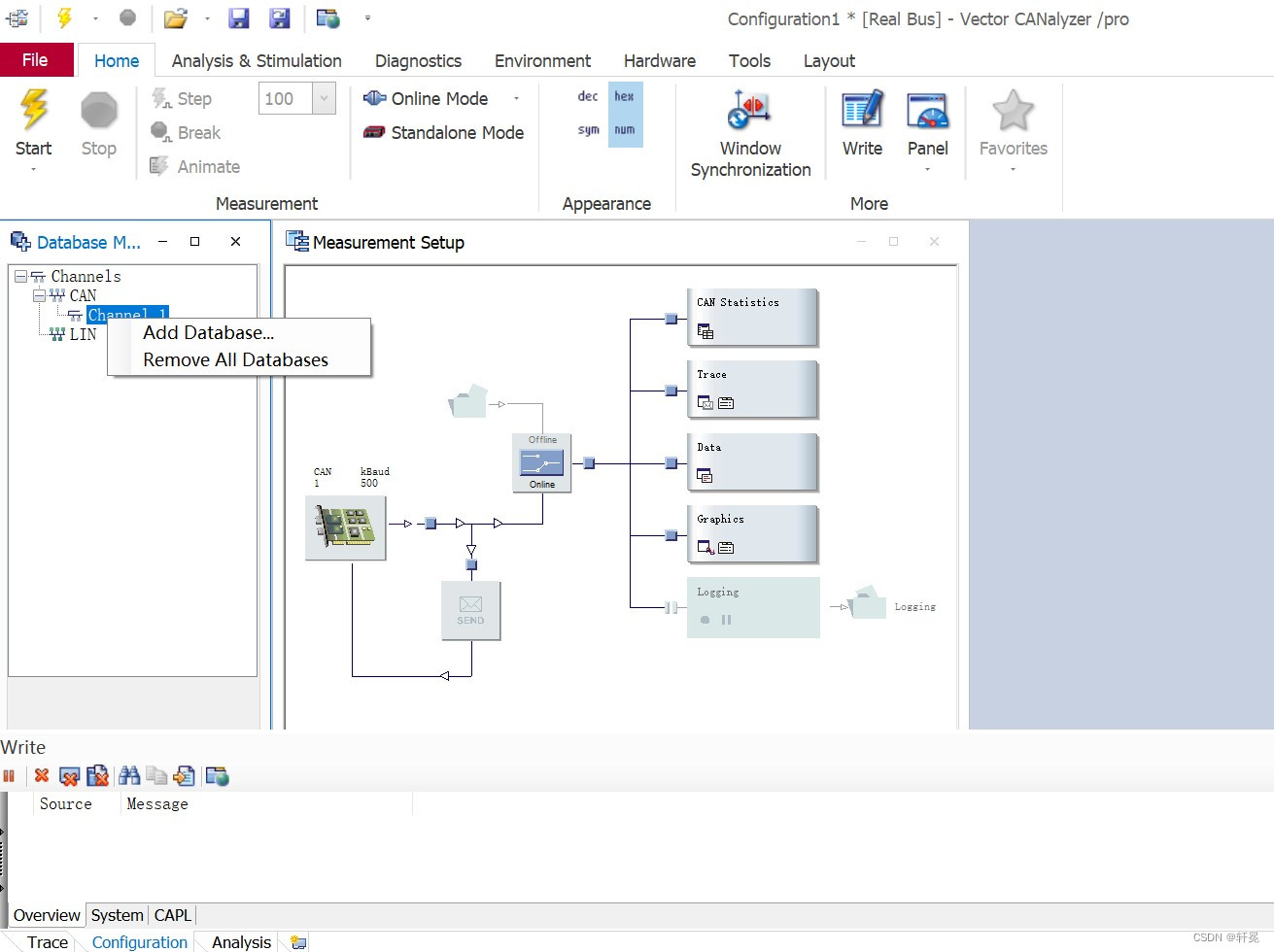This screenshot has height=952, width=1274.
Task: Click quick-access save-as floppy icon
Action: click(x=280, y=17)
